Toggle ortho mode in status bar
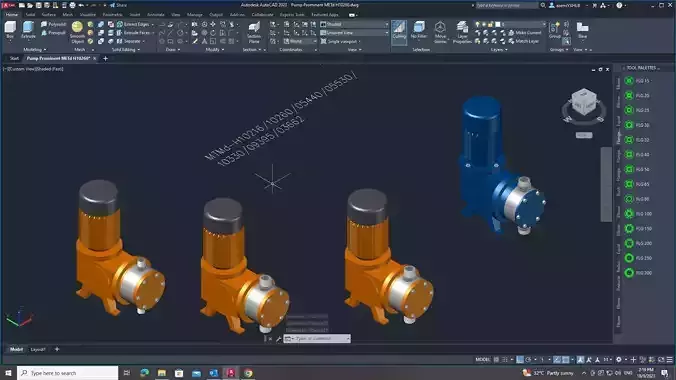 (x=520, y=359)
